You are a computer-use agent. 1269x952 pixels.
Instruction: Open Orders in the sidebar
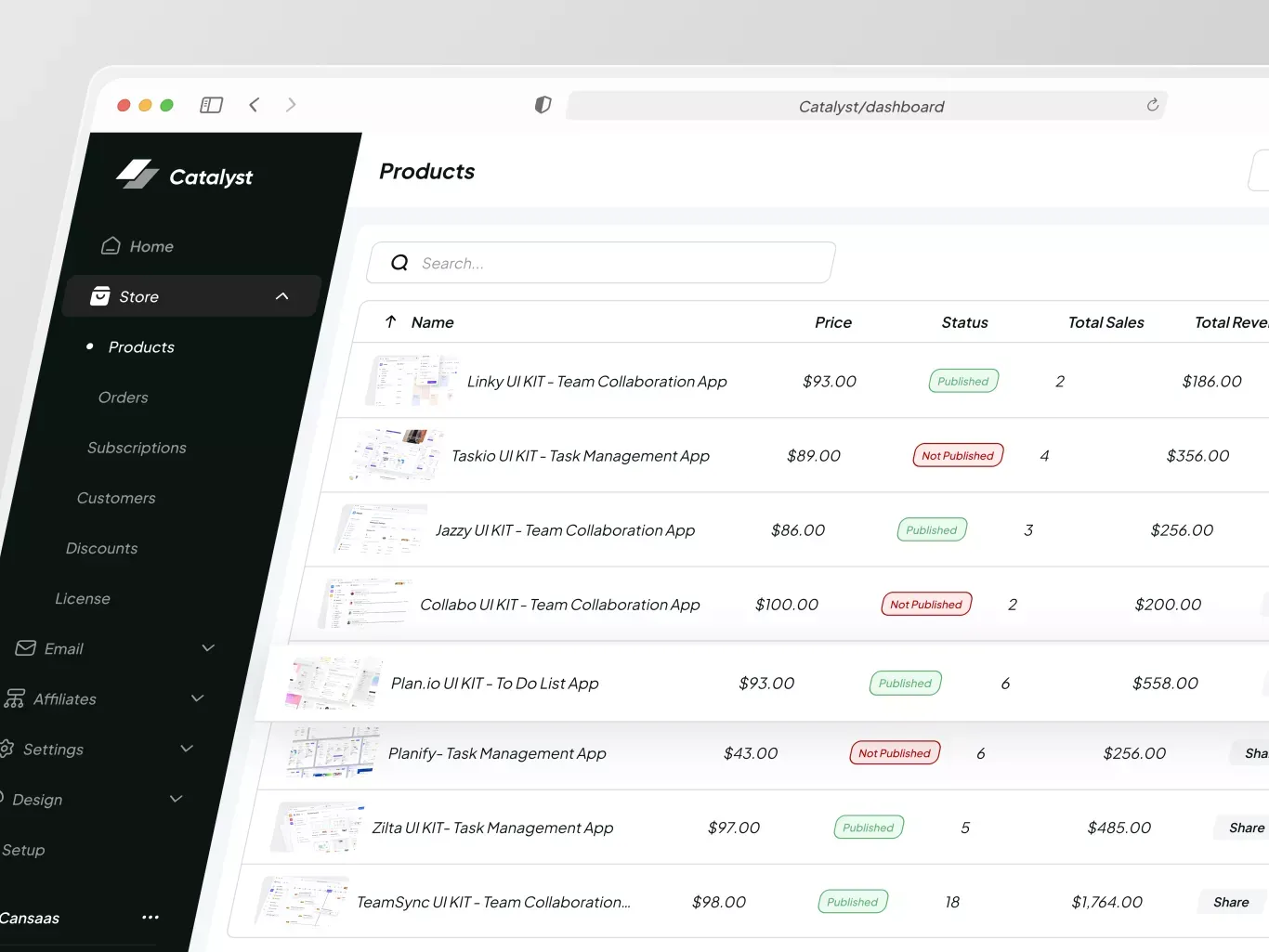(x=124, y=398)
